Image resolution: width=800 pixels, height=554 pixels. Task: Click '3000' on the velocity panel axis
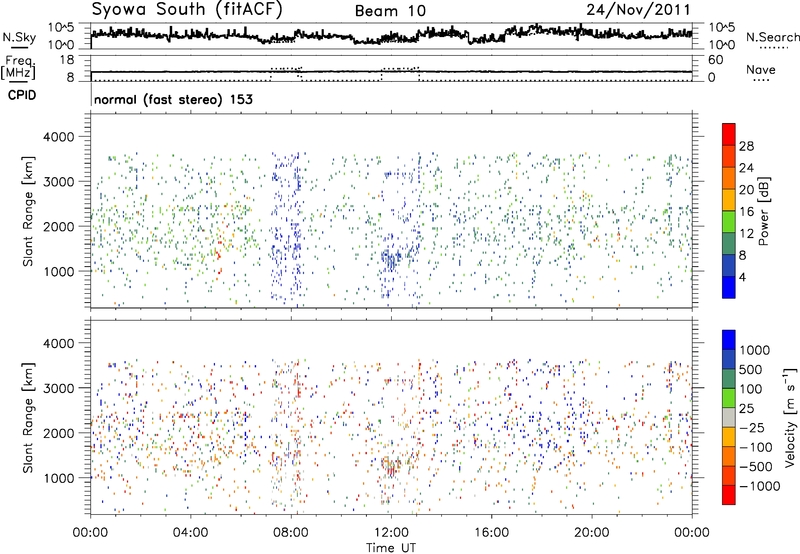[x=58, y=388]
